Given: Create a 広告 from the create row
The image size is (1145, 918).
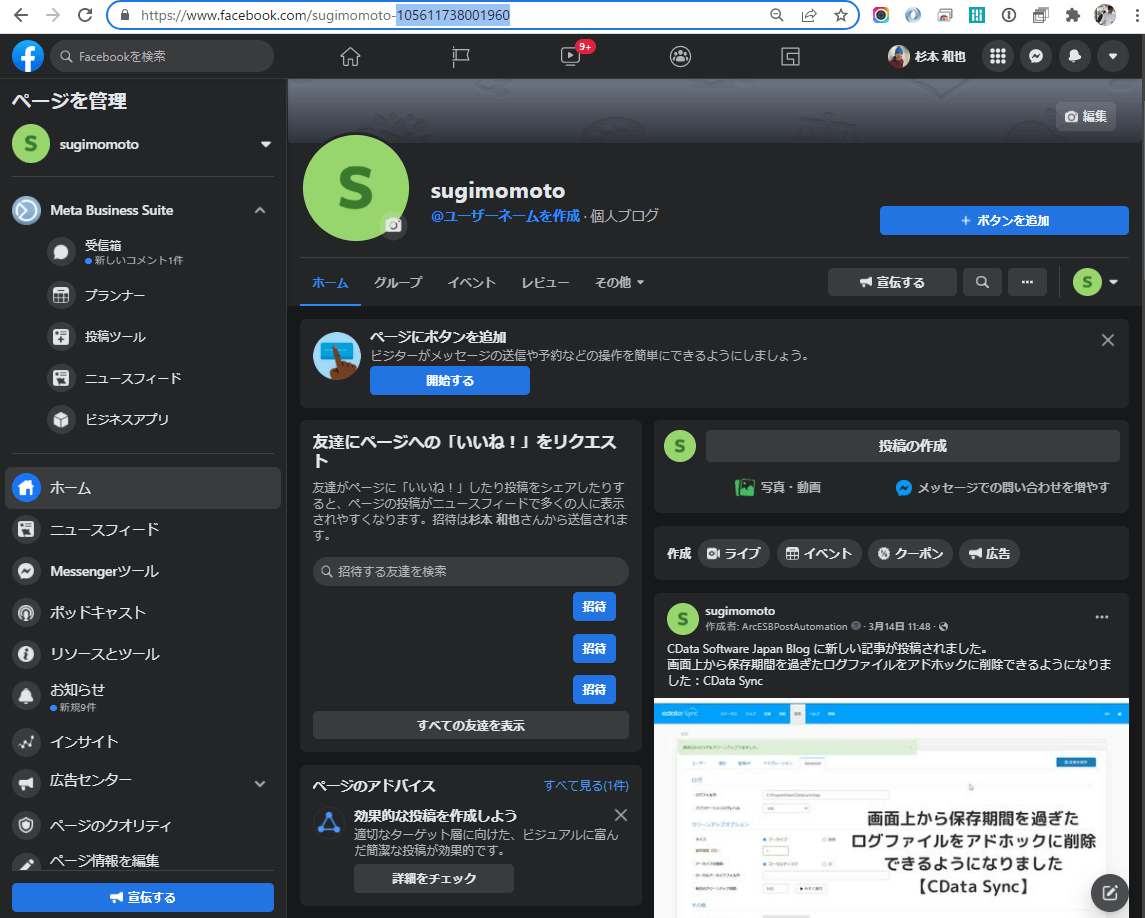Looking at the screenshot, I should (989, 554).
